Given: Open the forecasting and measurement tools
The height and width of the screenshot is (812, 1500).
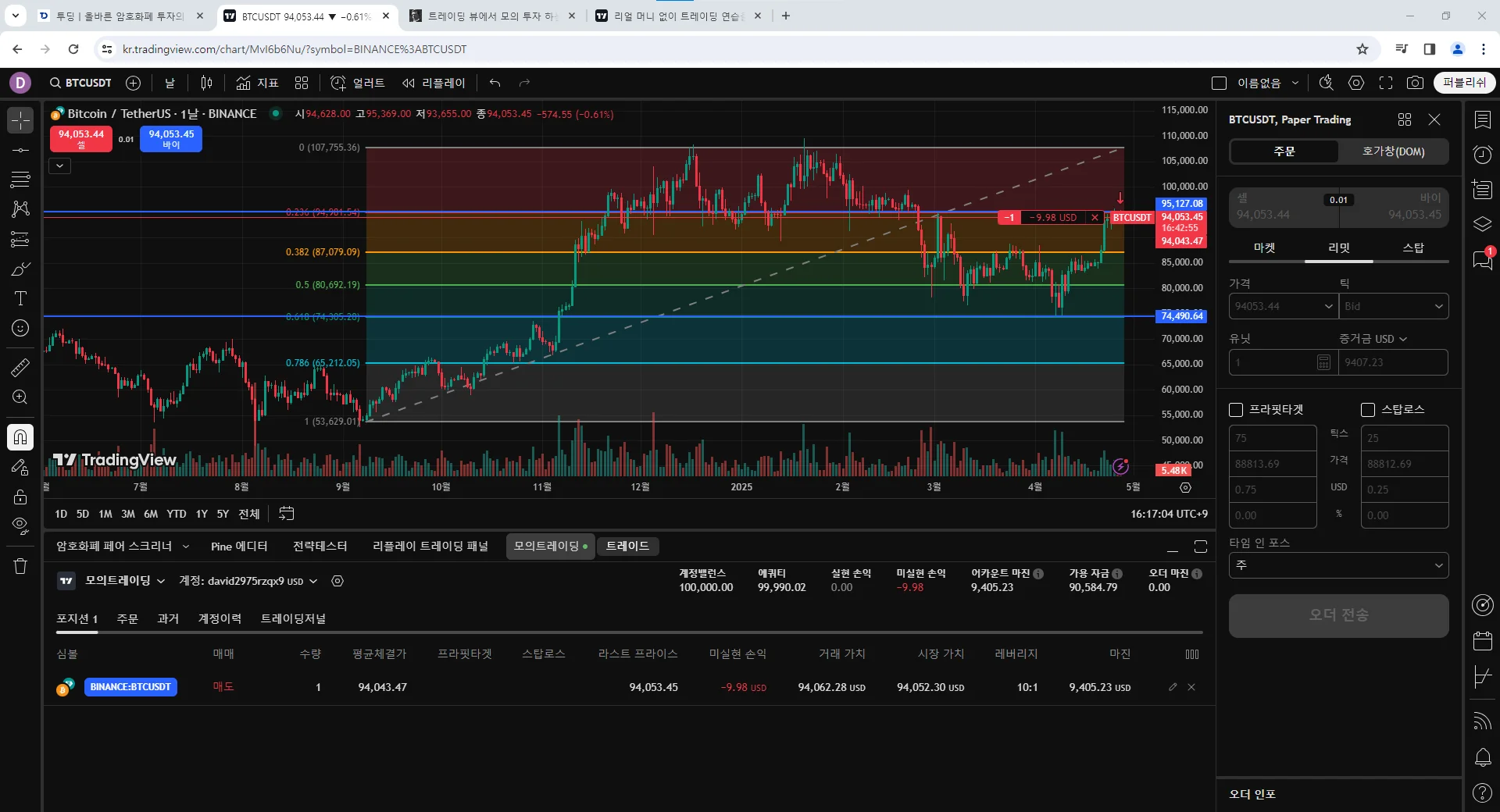Looking at the screenshot, I should click(x=20, y=239).
